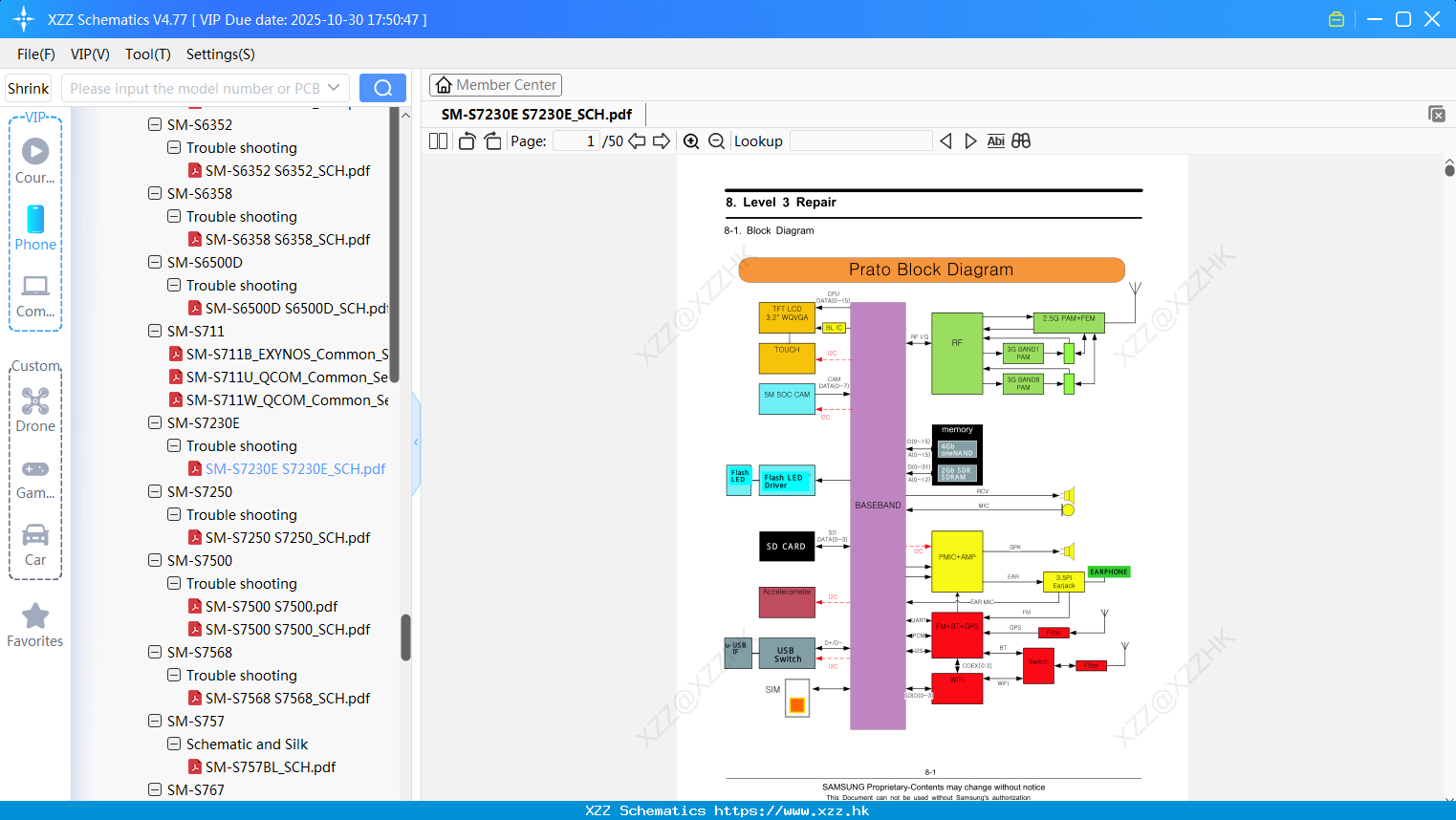Screen dimensions: 1456x820
Task: Click the category sidebar scrollbar thumb
Action: (x=394, y=245)
